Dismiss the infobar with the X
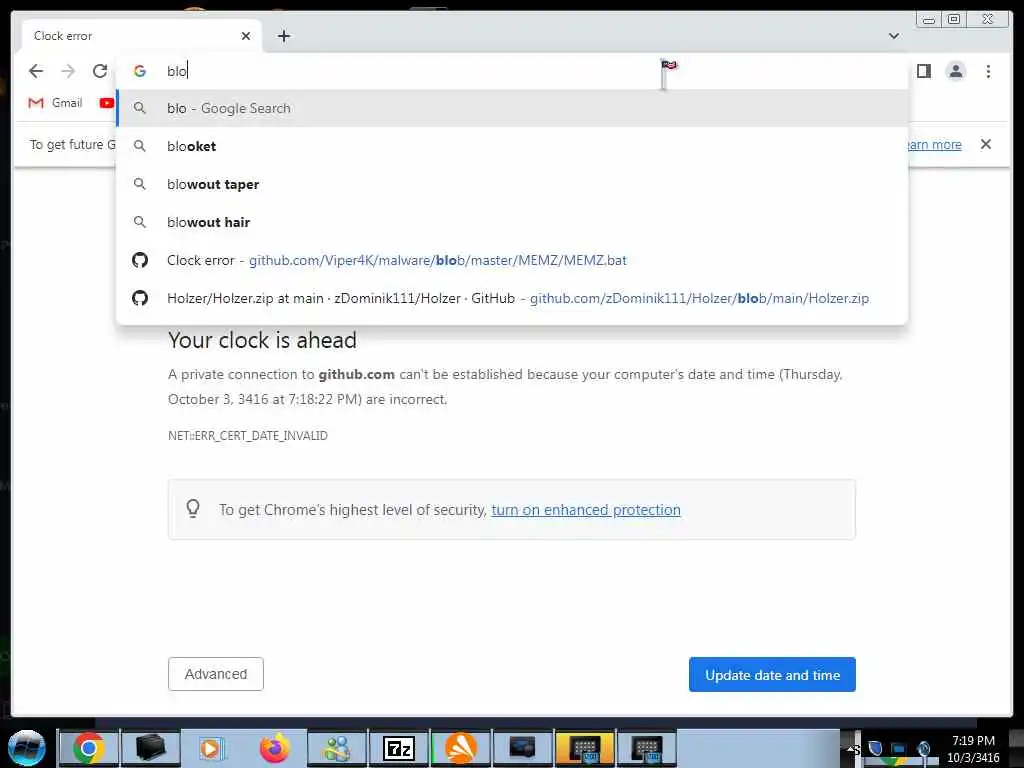 (x=985, y=144)
